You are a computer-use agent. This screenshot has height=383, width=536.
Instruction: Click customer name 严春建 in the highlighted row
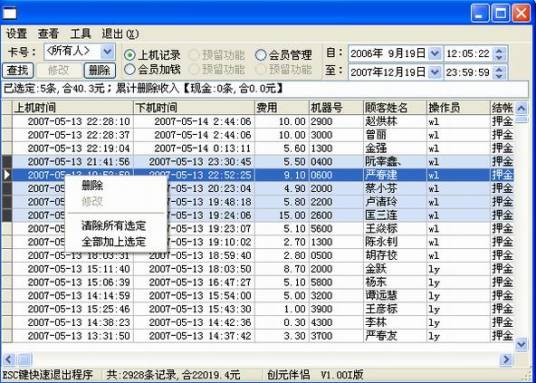click(381, 175)
